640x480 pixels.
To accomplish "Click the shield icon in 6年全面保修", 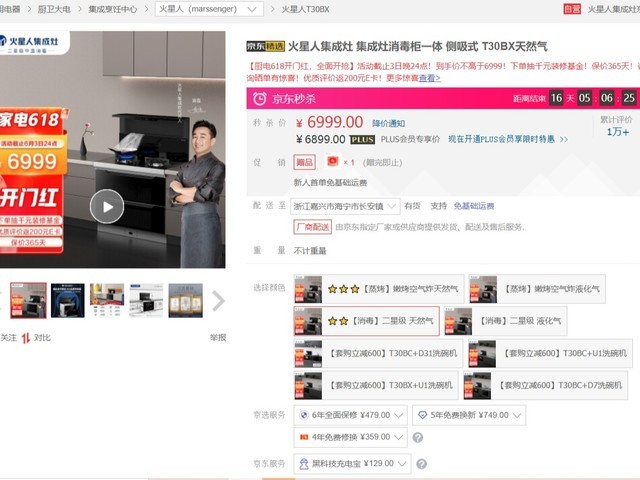I will pos(304,416).
